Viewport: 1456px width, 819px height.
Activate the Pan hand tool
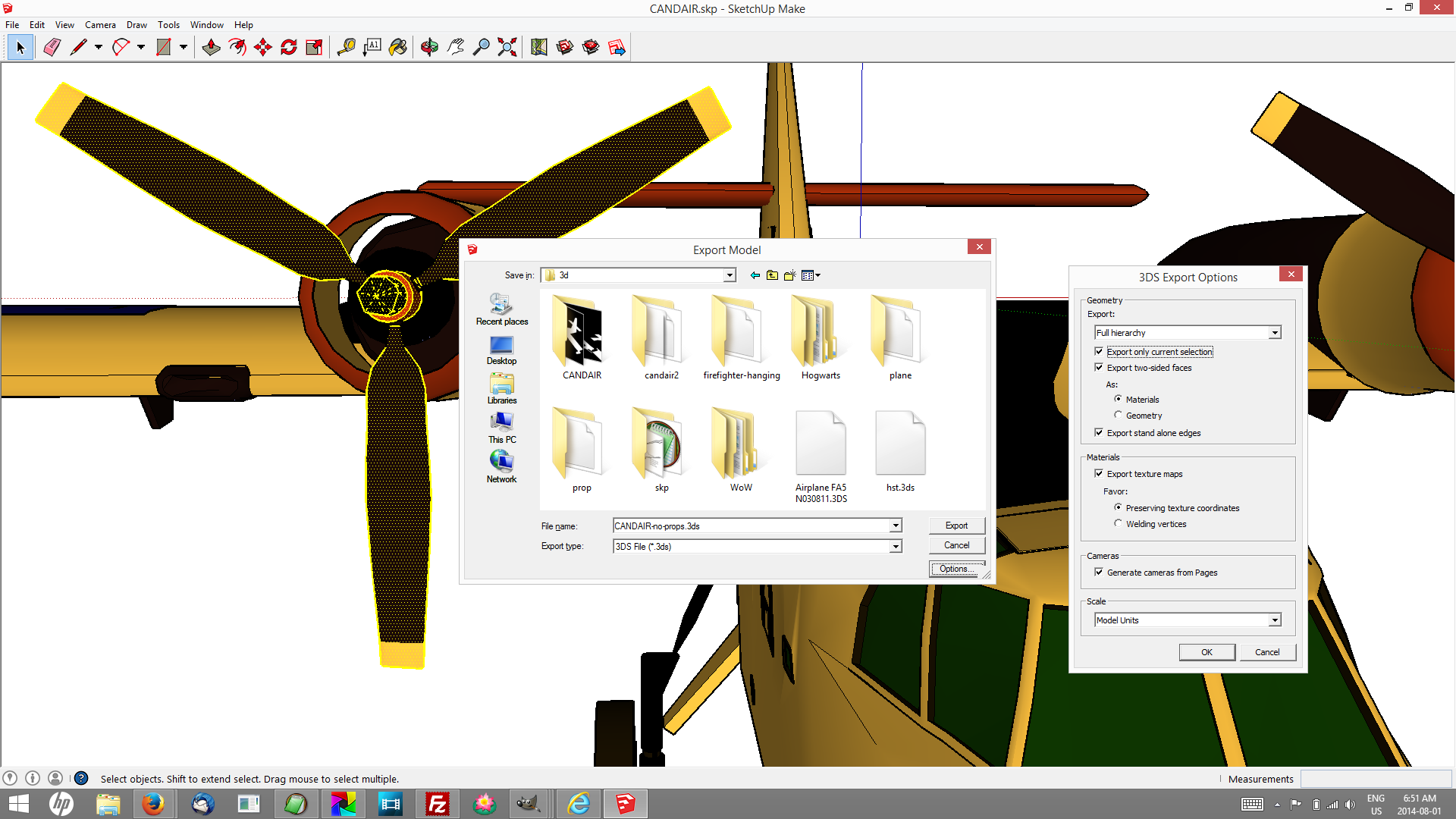click(x=455, y=48)
